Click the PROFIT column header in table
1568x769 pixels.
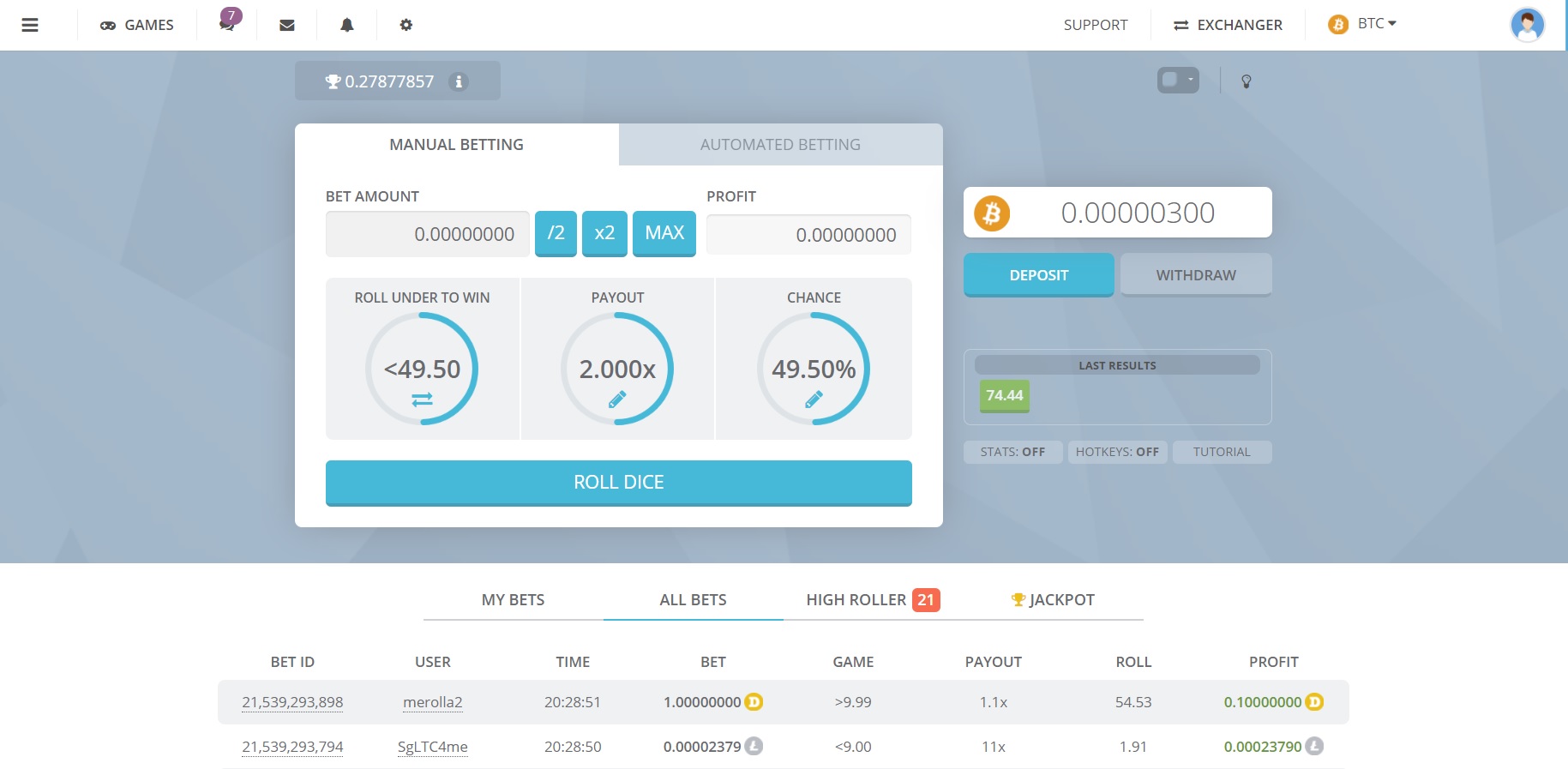click(x=1274, y=662)
